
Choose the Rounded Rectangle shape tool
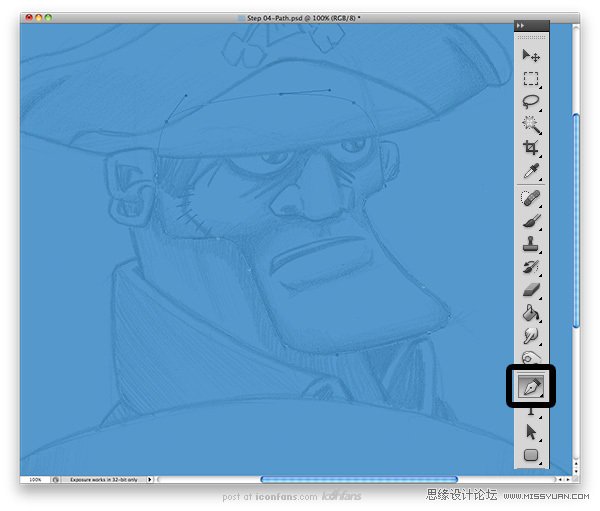(x=531, y=455)
